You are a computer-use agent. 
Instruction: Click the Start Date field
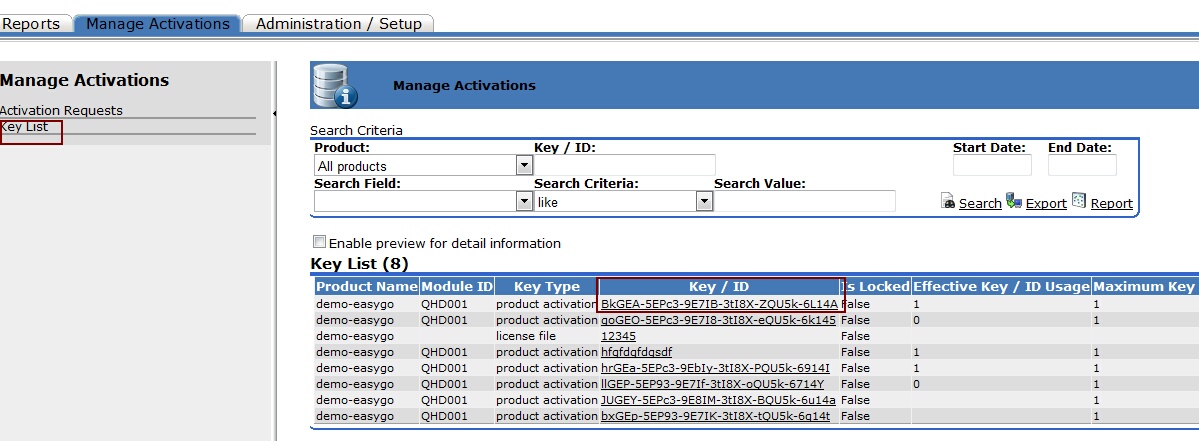(x=991, y=165)
